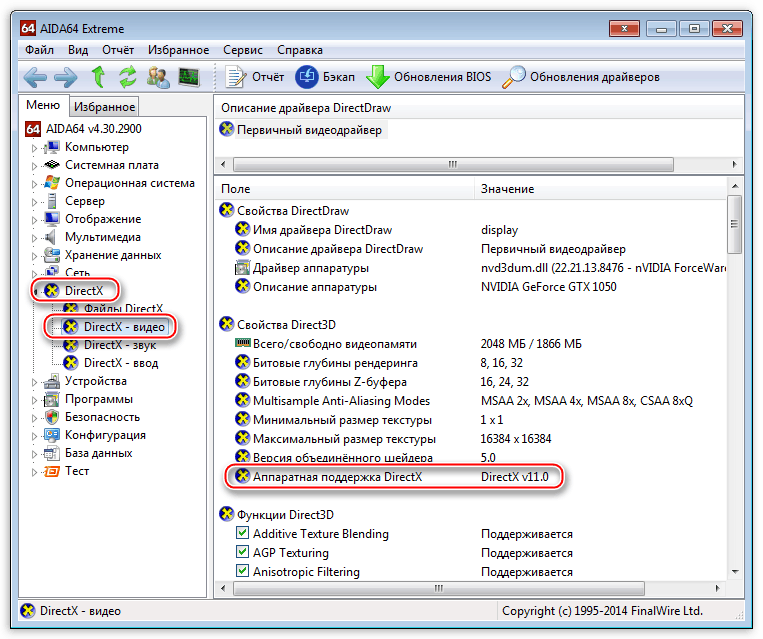Sort by the Поле column header
The width and height of the screenshot is (763, 639).
click(x=345, y=189)
